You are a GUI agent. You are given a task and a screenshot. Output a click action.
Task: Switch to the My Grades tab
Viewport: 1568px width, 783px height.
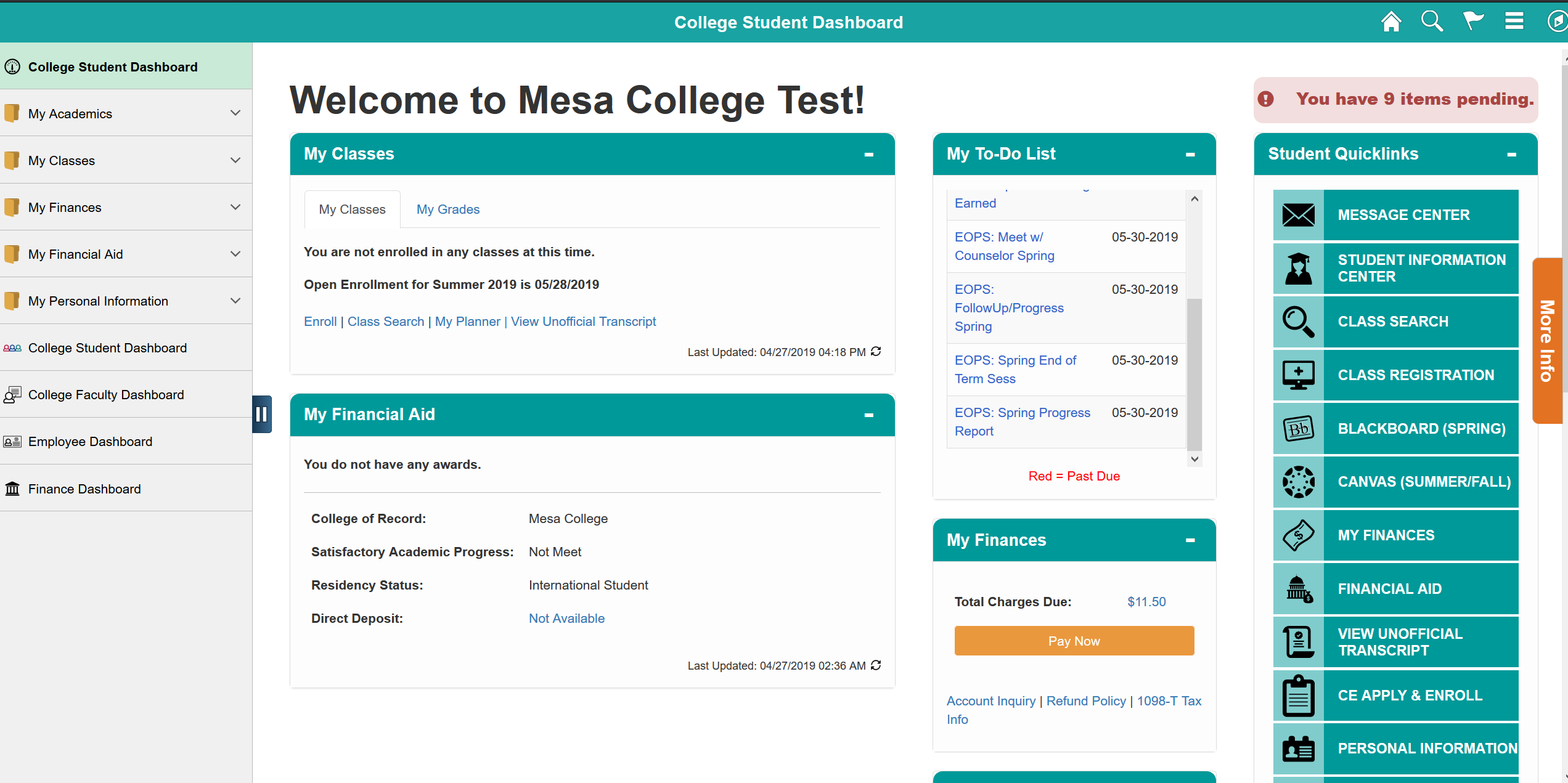pyautogui.click(x=447, y=209)
